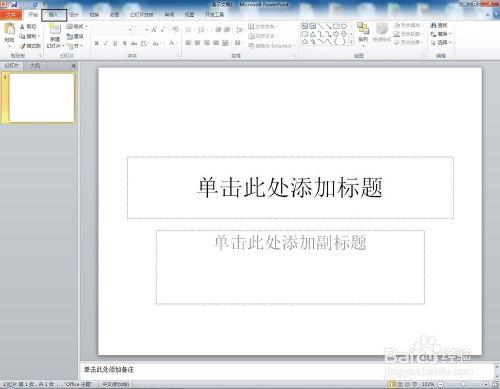
Task: Switch to the Home (开始) tab
Action: (x=33, y=15)
